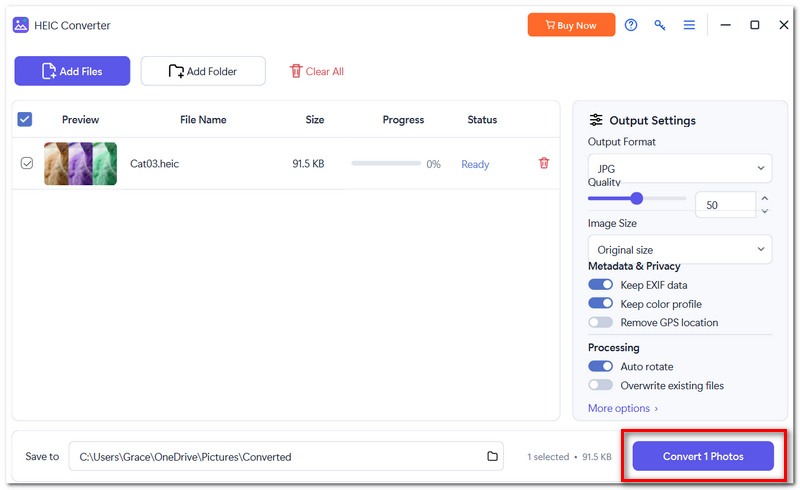Screen dimensions: 800x490
Task: Click the key registration icon
Action: 660,25
